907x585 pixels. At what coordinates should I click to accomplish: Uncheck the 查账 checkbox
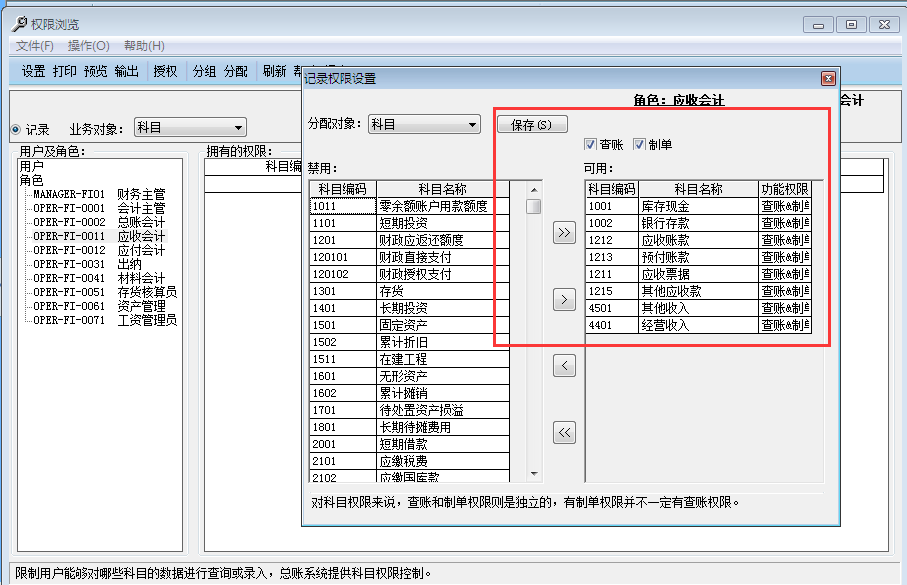[590, 143]
